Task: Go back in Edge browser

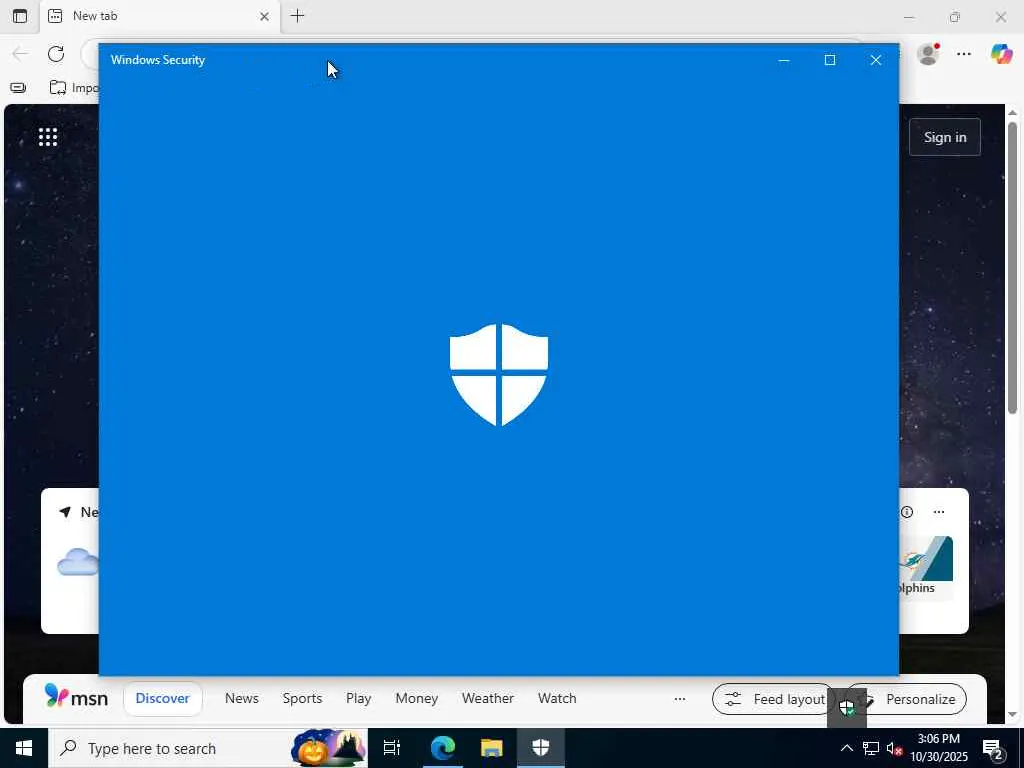Action: (x=20, y=54)
